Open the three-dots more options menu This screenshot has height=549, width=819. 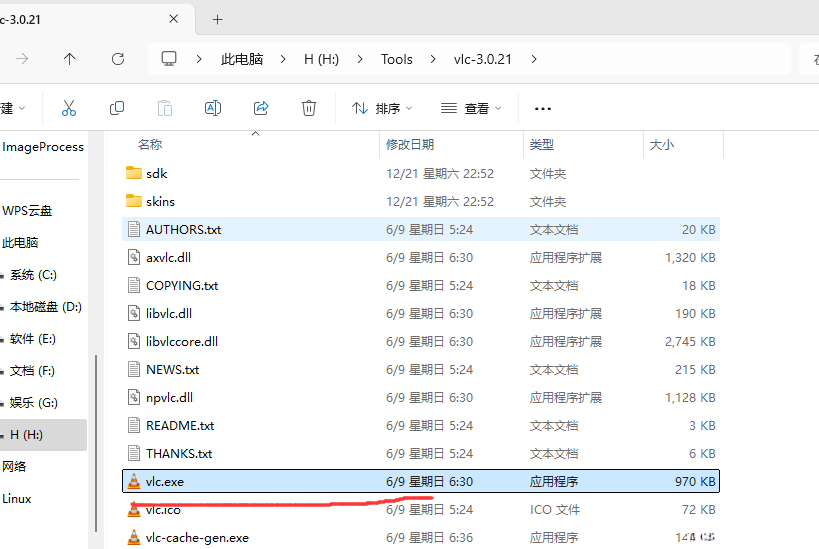(543, 109)
